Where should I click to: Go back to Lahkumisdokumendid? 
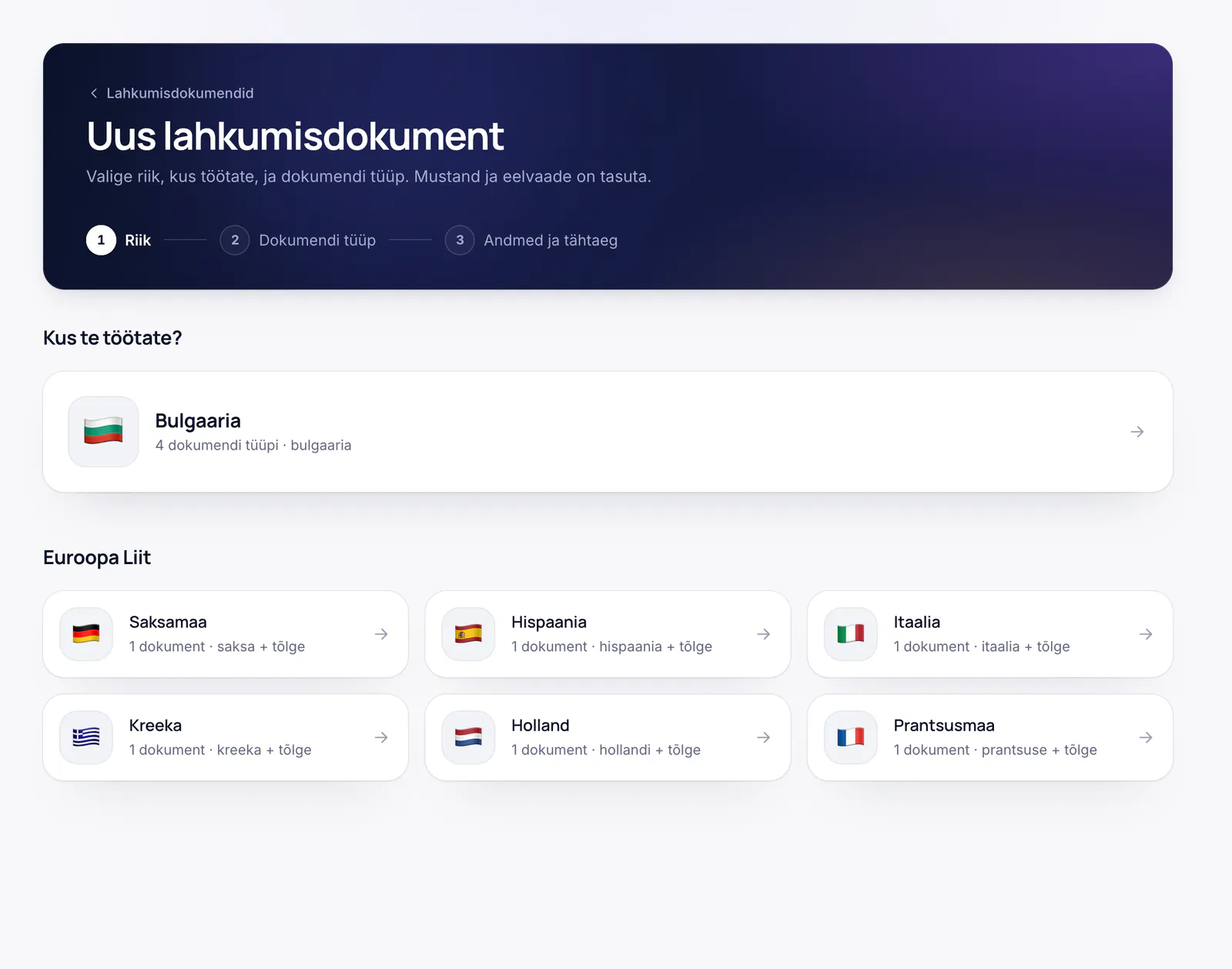pos(171,93)
